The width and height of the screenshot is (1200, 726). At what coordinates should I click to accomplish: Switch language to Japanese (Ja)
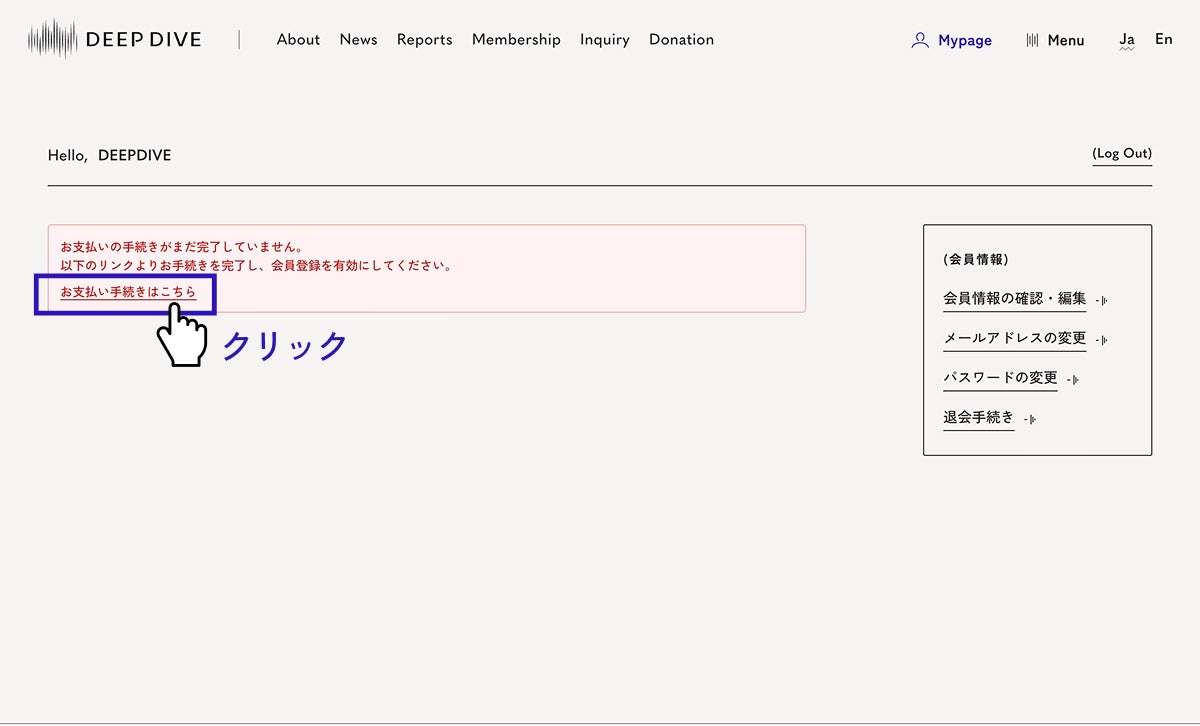point(1127,40)
